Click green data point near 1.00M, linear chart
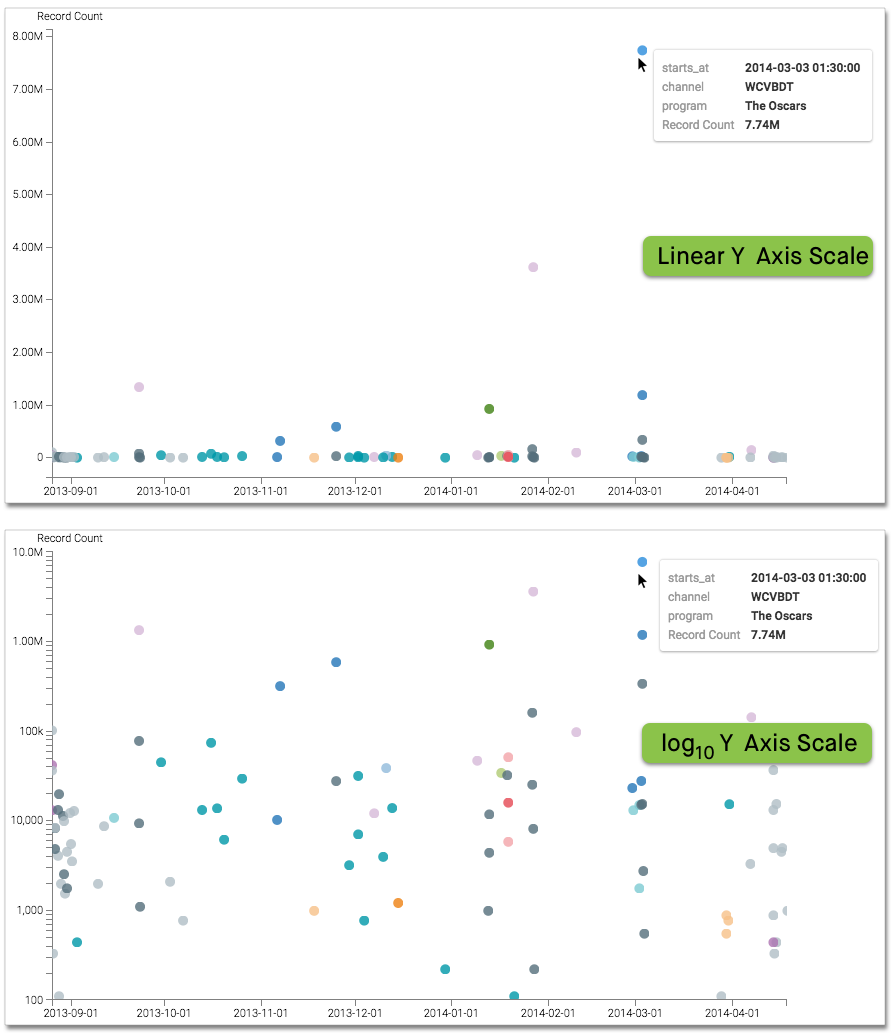 tap(489, 409)
